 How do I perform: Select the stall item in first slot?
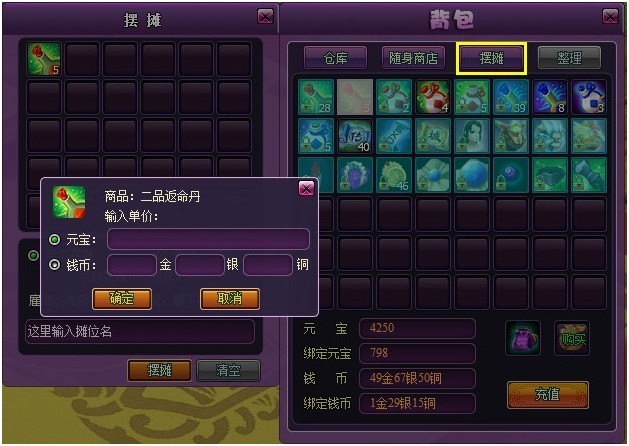(x=44, y=59)
